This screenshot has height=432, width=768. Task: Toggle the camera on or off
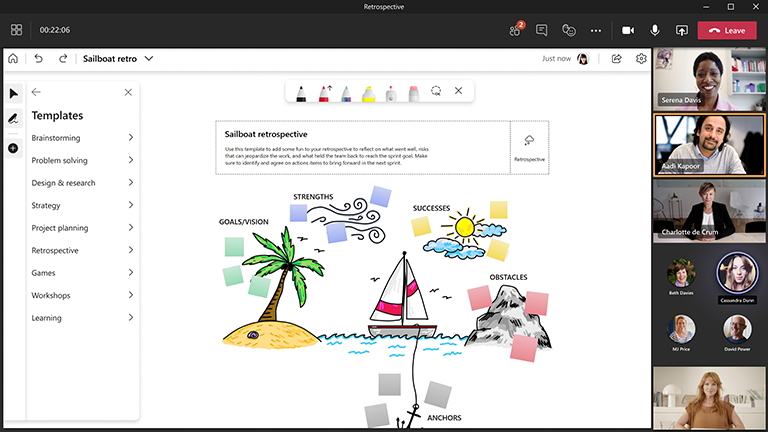point(628,30)
